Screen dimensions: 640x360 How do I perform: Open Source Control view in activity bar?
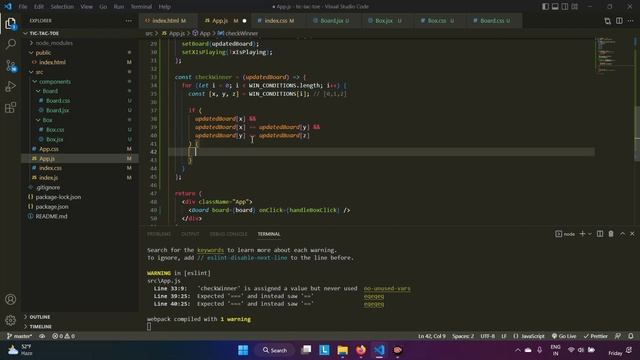click(x=11, y=66)
